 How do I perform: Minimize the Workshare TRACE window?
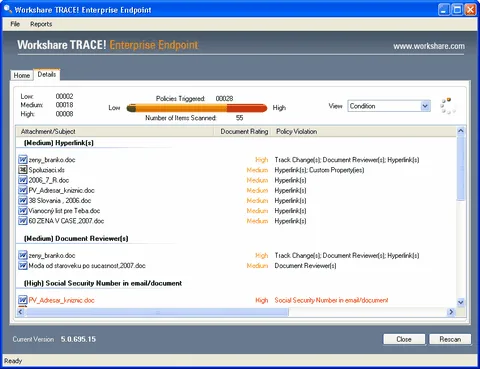tap(444, 9)
